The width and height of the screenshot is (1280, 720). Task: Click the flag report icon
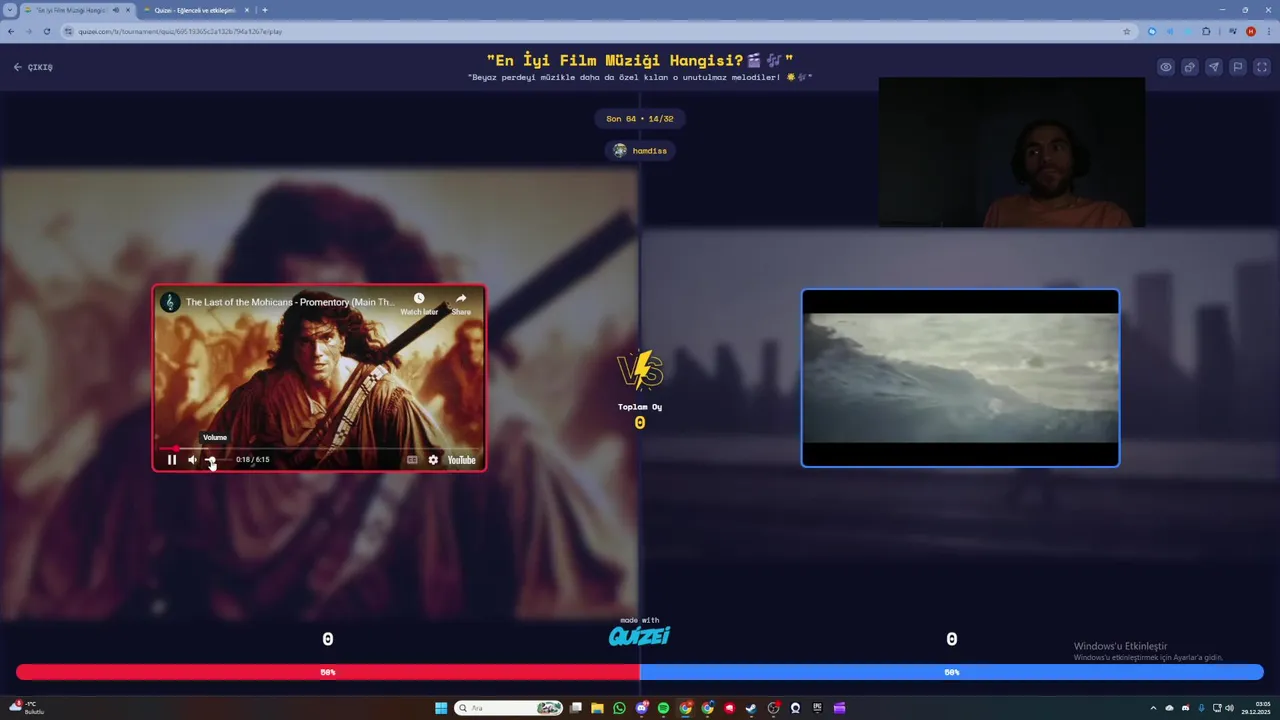point(1238,67)
